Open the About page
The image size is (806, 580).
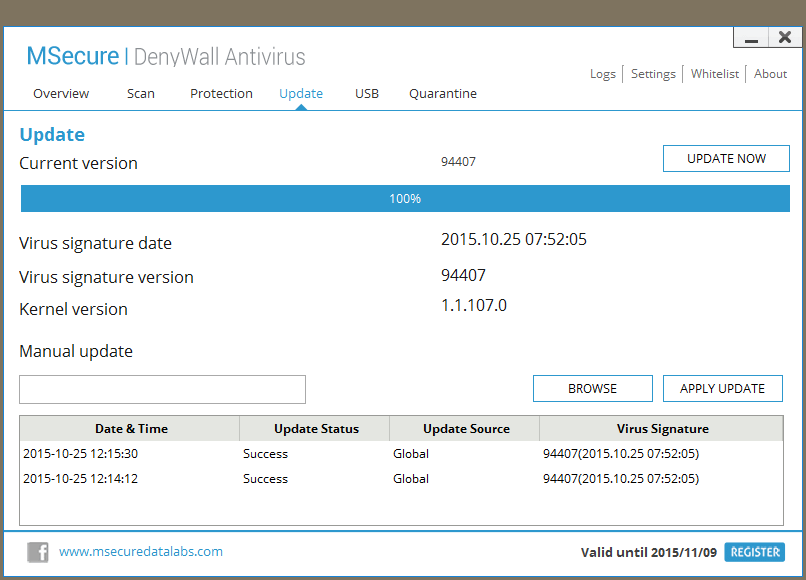coord(771,74)
